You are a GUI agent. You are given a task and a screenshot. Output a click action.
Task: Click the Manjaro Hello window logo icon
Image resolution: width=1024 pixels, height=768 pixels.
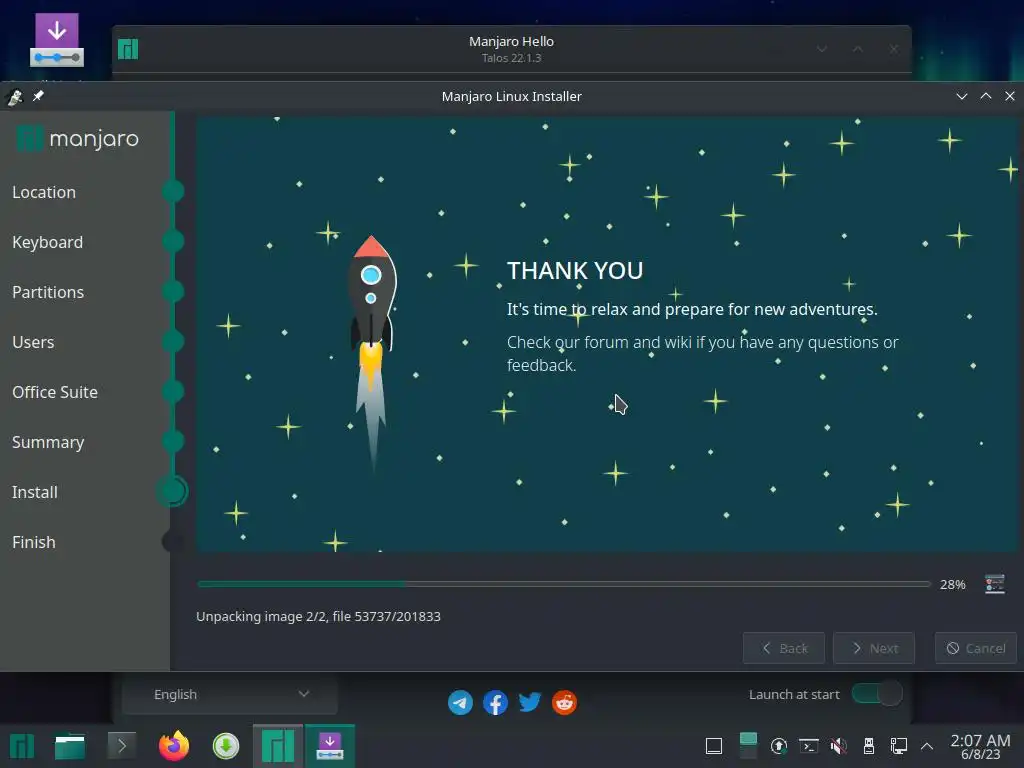128,49
